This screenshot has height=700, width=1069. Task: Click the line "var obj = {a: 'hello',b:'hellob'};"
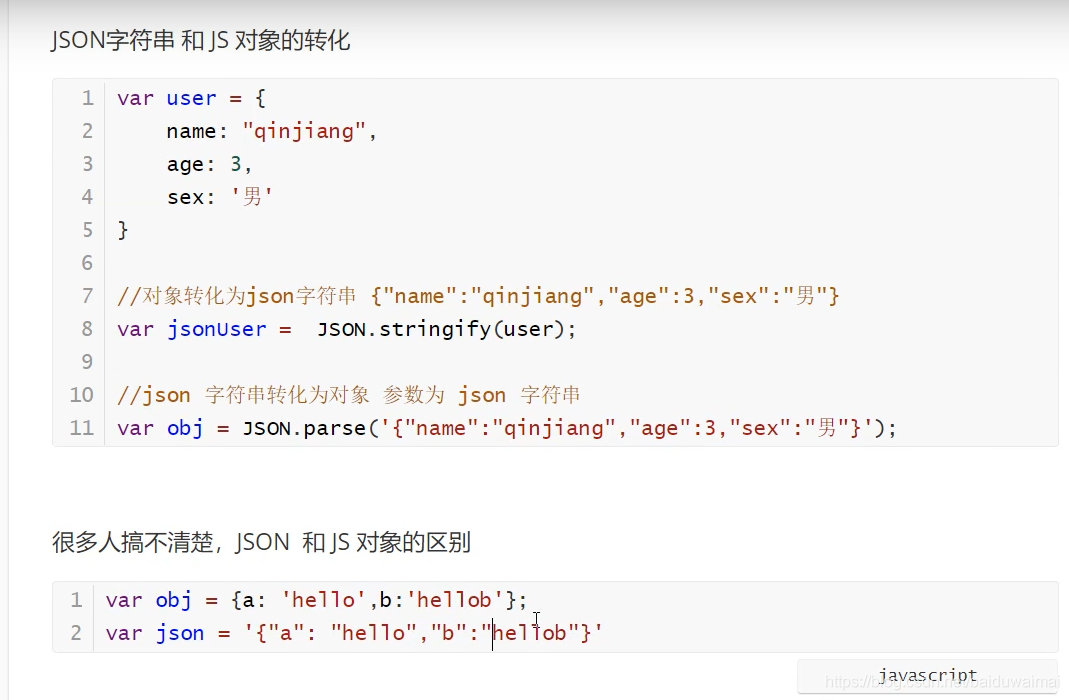point(316,600)
